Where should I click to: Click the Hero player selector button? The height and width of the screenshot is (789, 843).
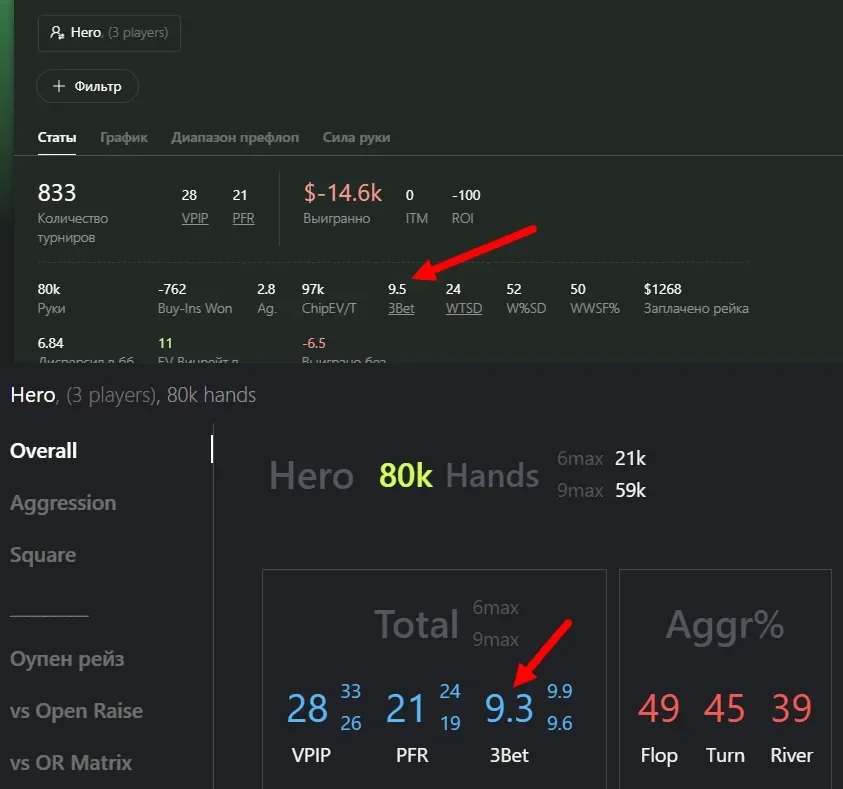point(109,33)
